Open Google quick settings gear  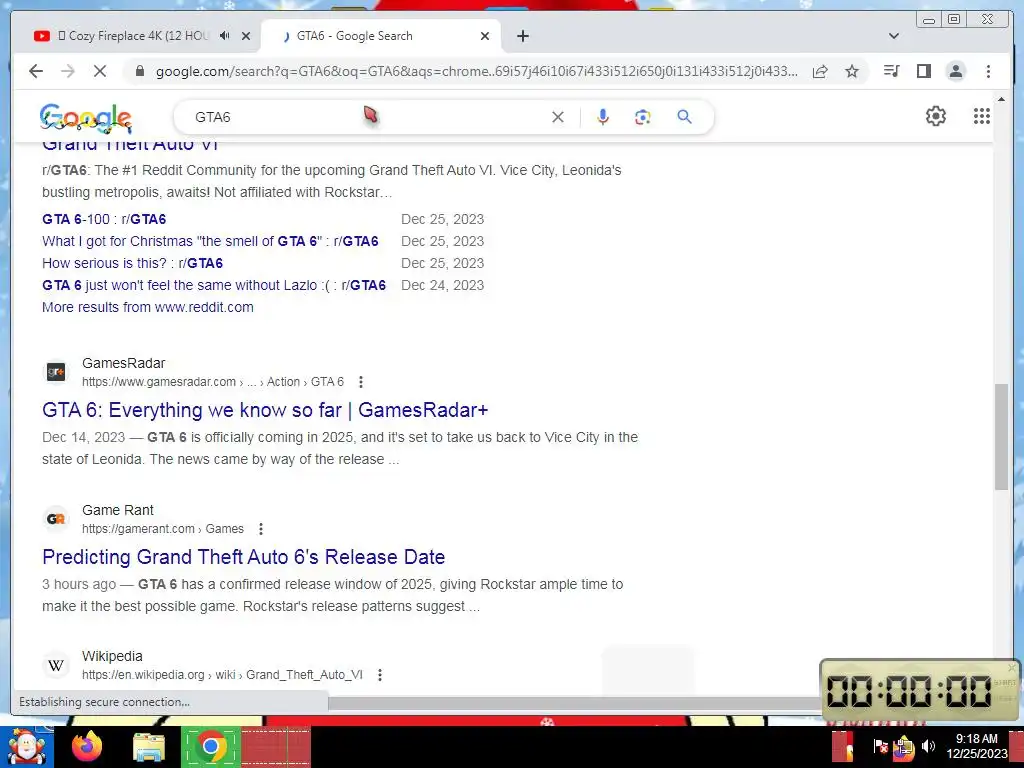936,116
